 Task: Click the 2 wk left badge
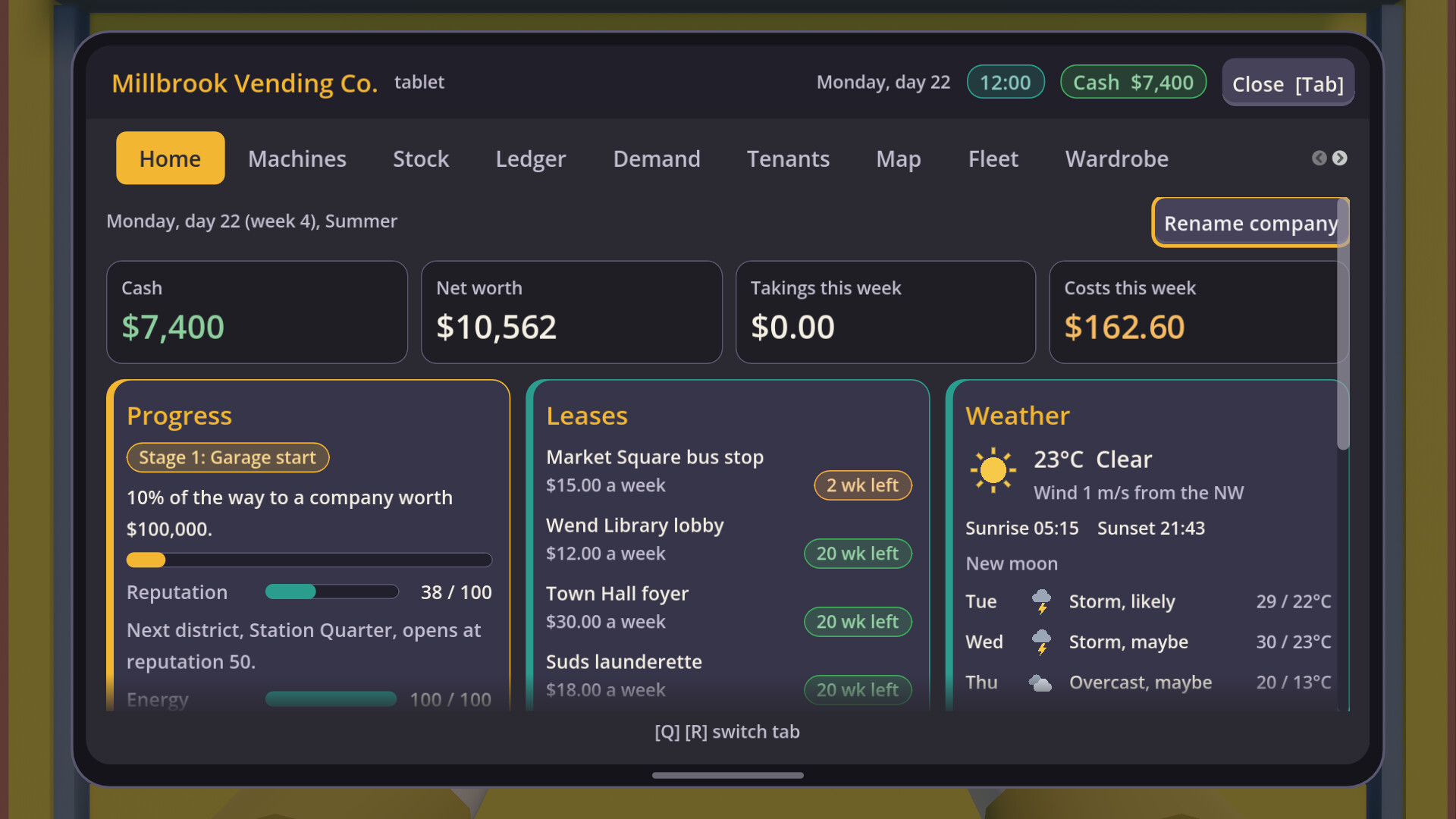click(863, 485)
